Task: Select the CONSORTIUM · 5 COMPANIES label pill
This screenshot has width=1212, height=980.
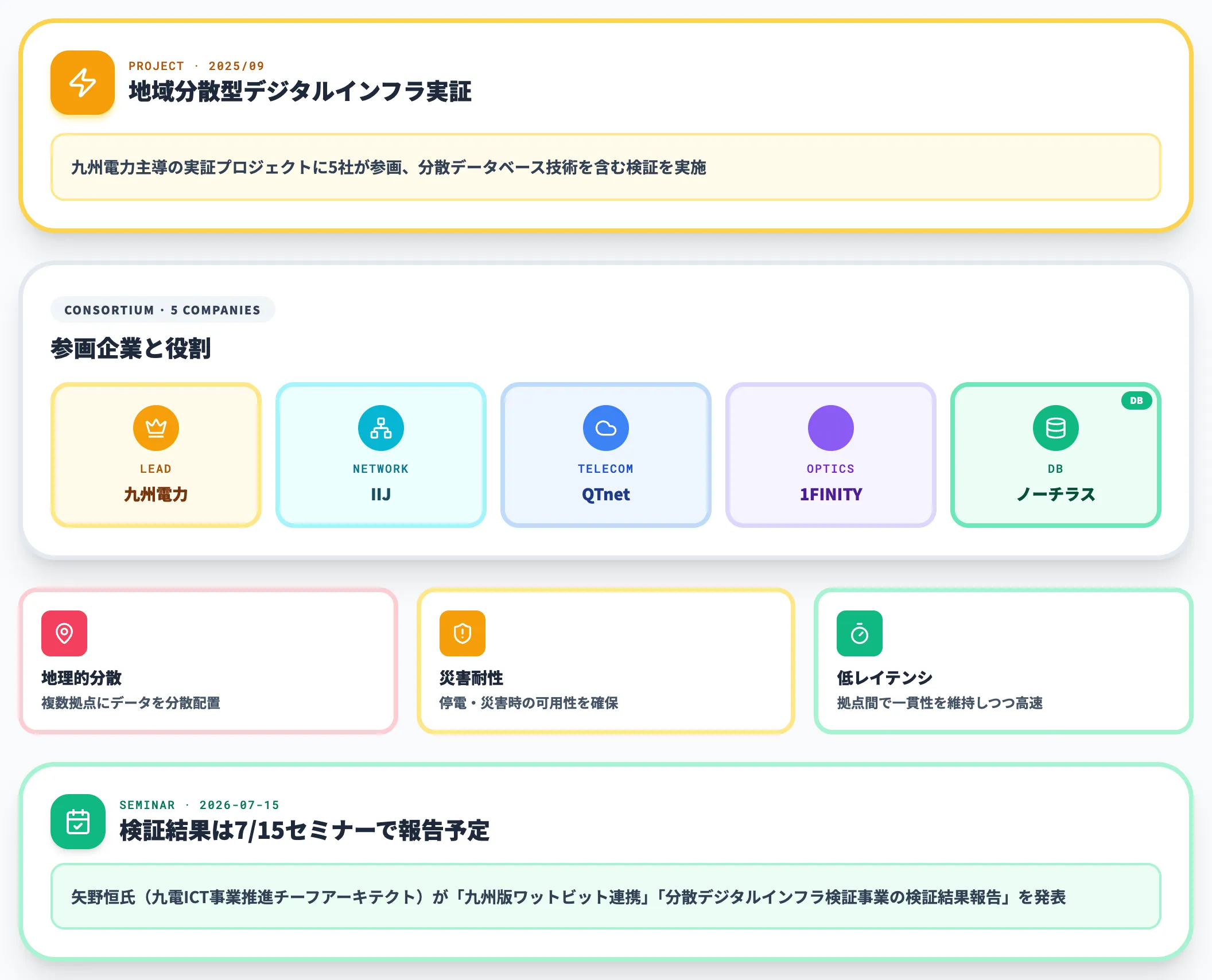Action: coord(162,310)
